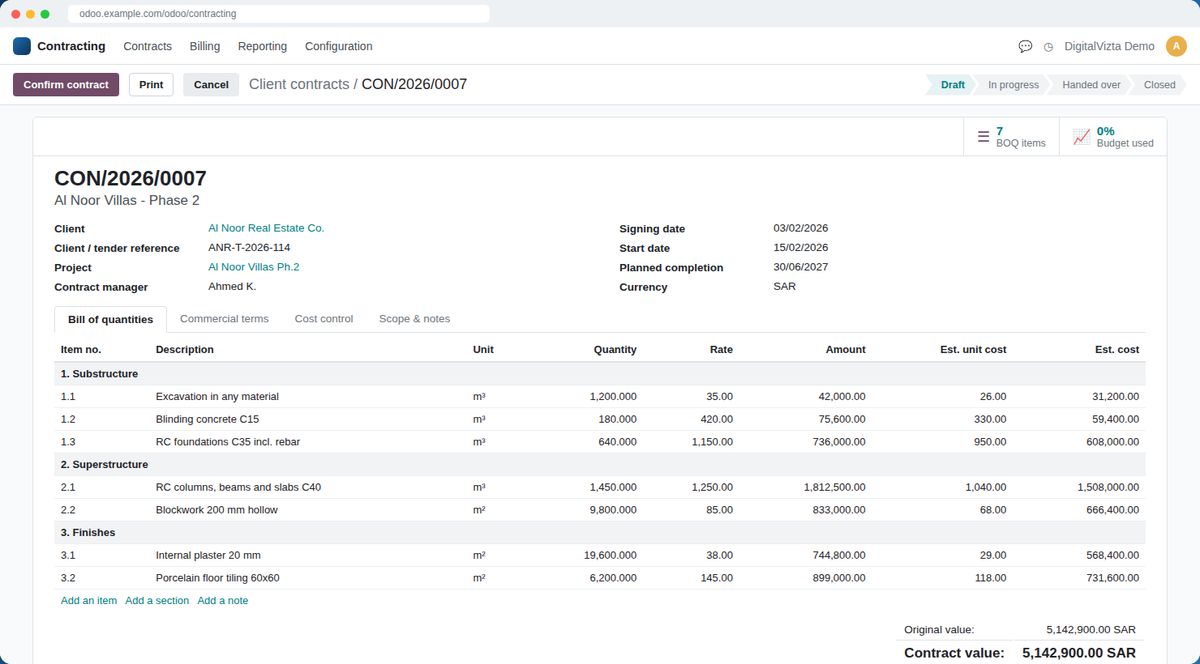This screenshot has width=1200, height=664.
Task: Click the Signing date 03/02/2026 field
Action: tap(800, 228)
